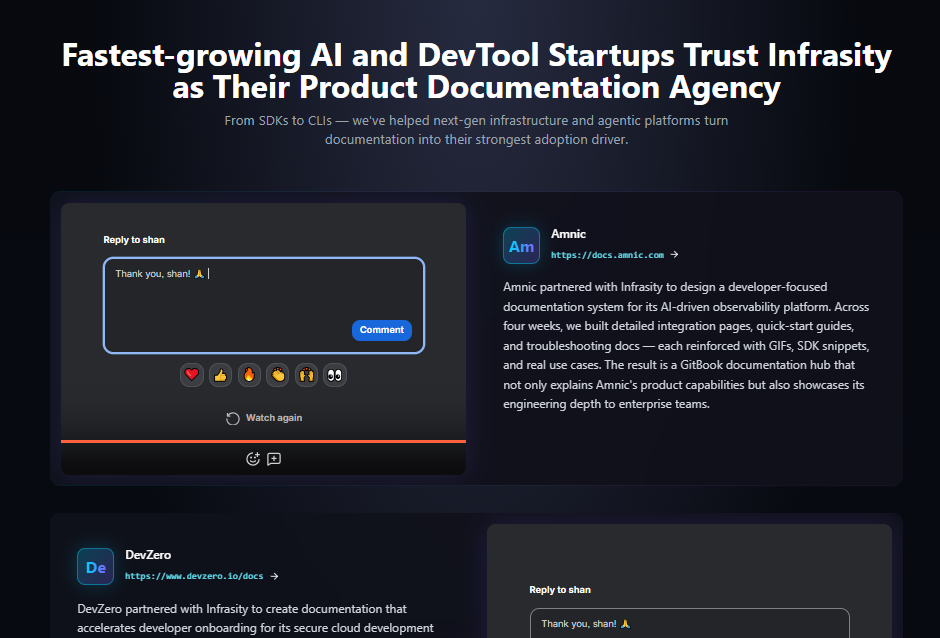Image resolution: width=940 pixels, height=638 pixels.
Task: Click the red heart reaction emoji
Action: pos(192,375)
